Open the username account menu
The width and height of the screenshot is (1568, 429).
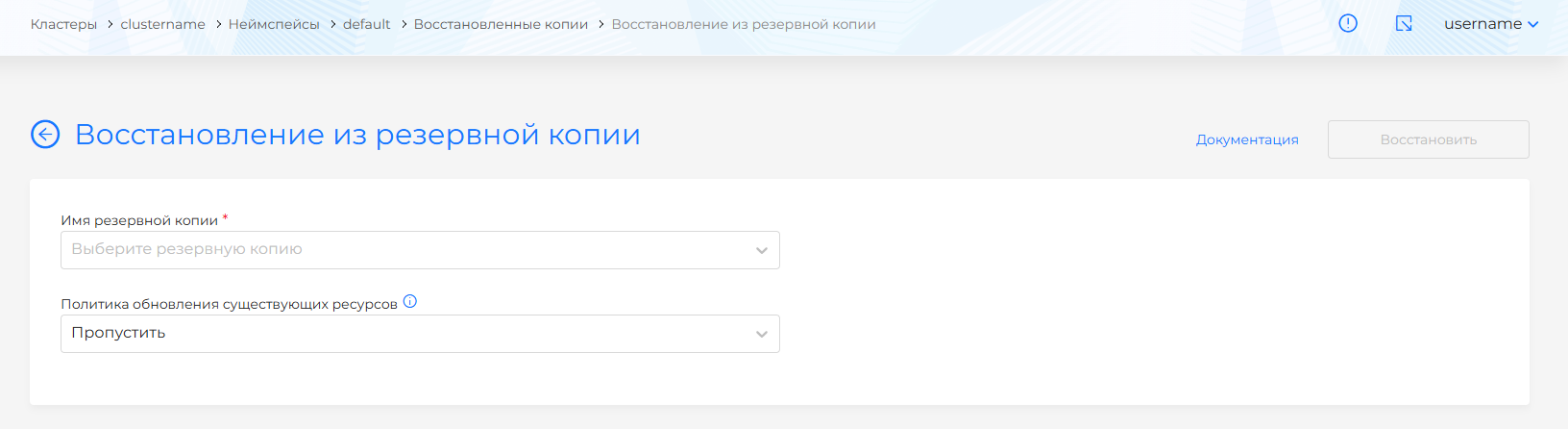(x=1482, y=24)
